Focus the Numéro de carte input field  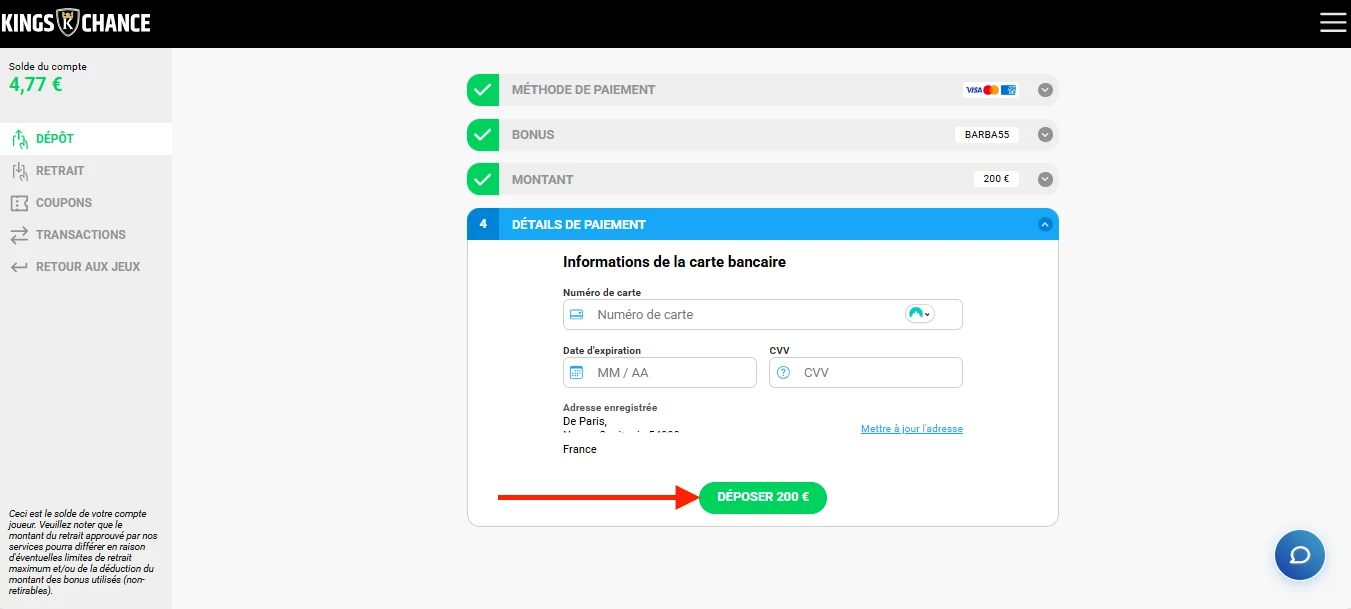pyautogui.click(x=745, y=314)
